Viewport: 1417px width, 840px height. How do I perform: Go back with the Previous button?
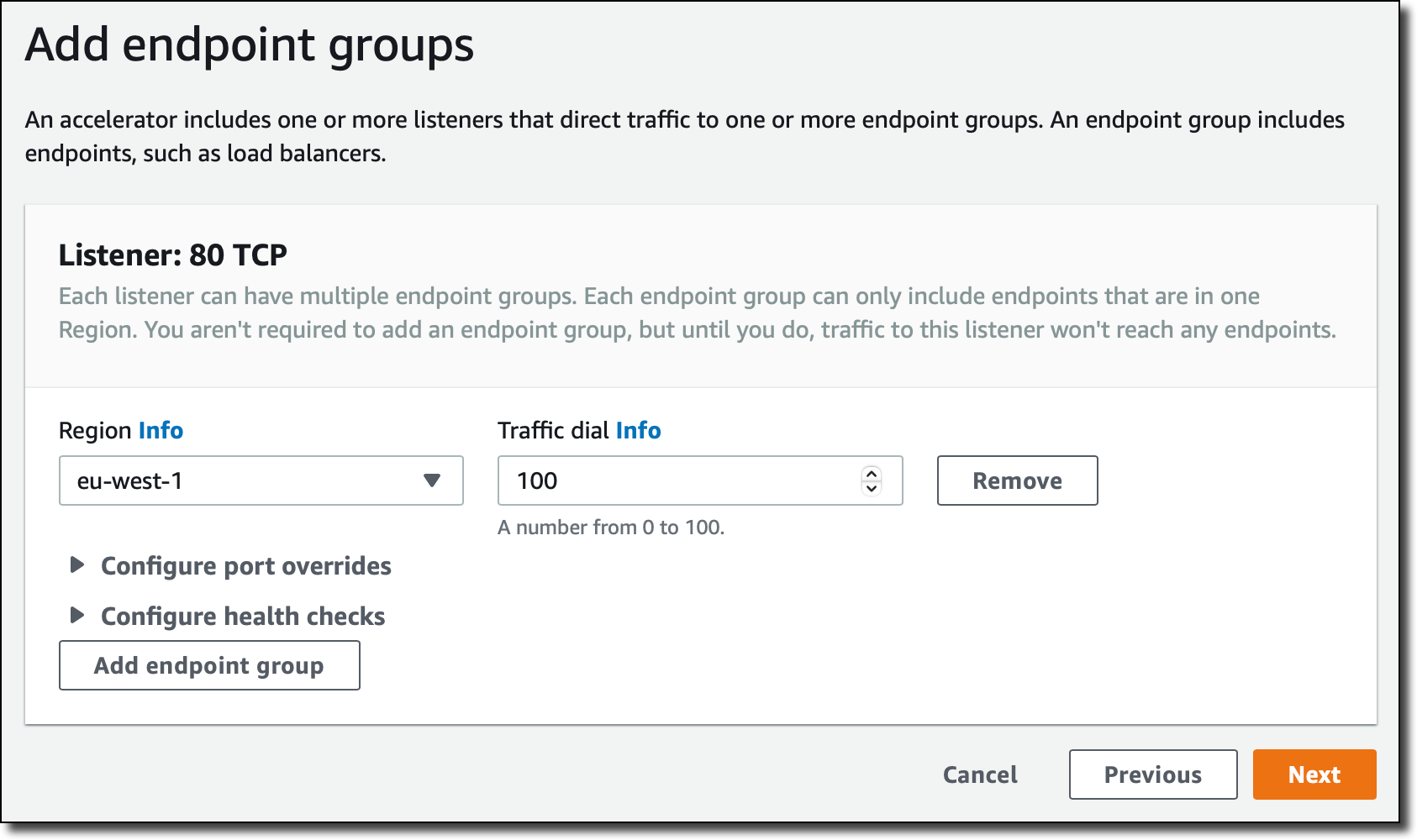coord(1153,774)
